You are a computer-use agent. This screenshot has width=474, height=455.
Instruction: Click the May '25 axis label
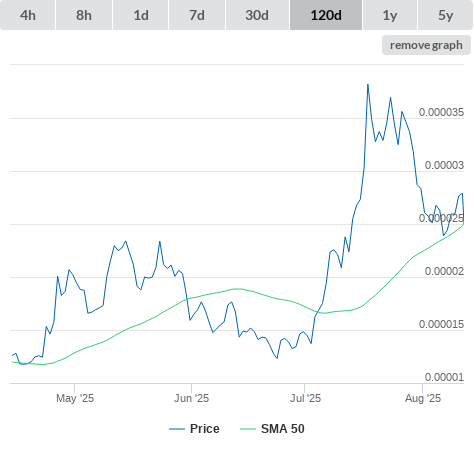(75, 398)
